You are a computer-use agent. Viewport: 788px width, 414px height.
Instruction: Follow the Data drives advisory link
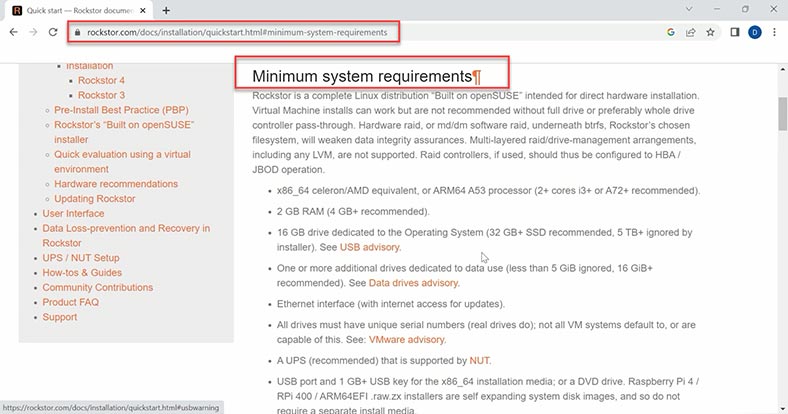(413, 283)
